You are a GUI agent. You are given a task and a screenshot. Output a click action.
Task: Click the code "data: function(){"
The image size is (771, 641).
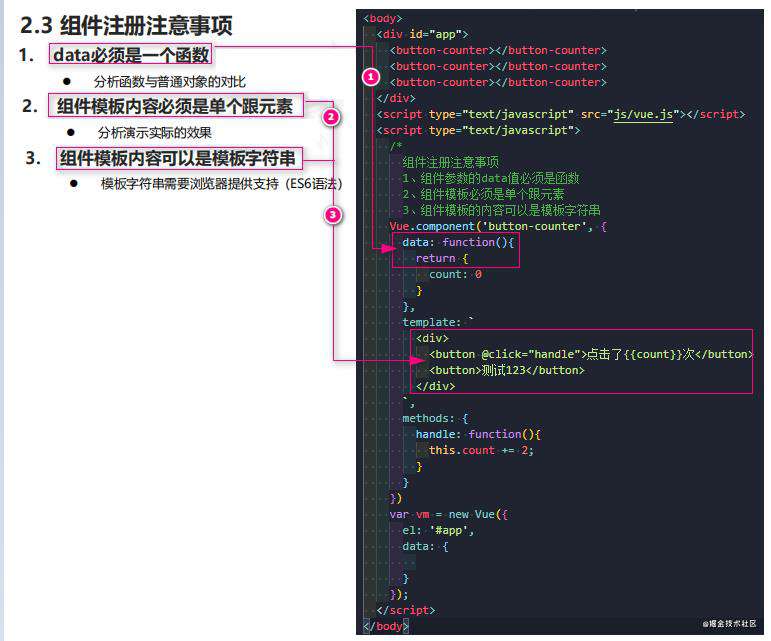[x=458, y=242]
